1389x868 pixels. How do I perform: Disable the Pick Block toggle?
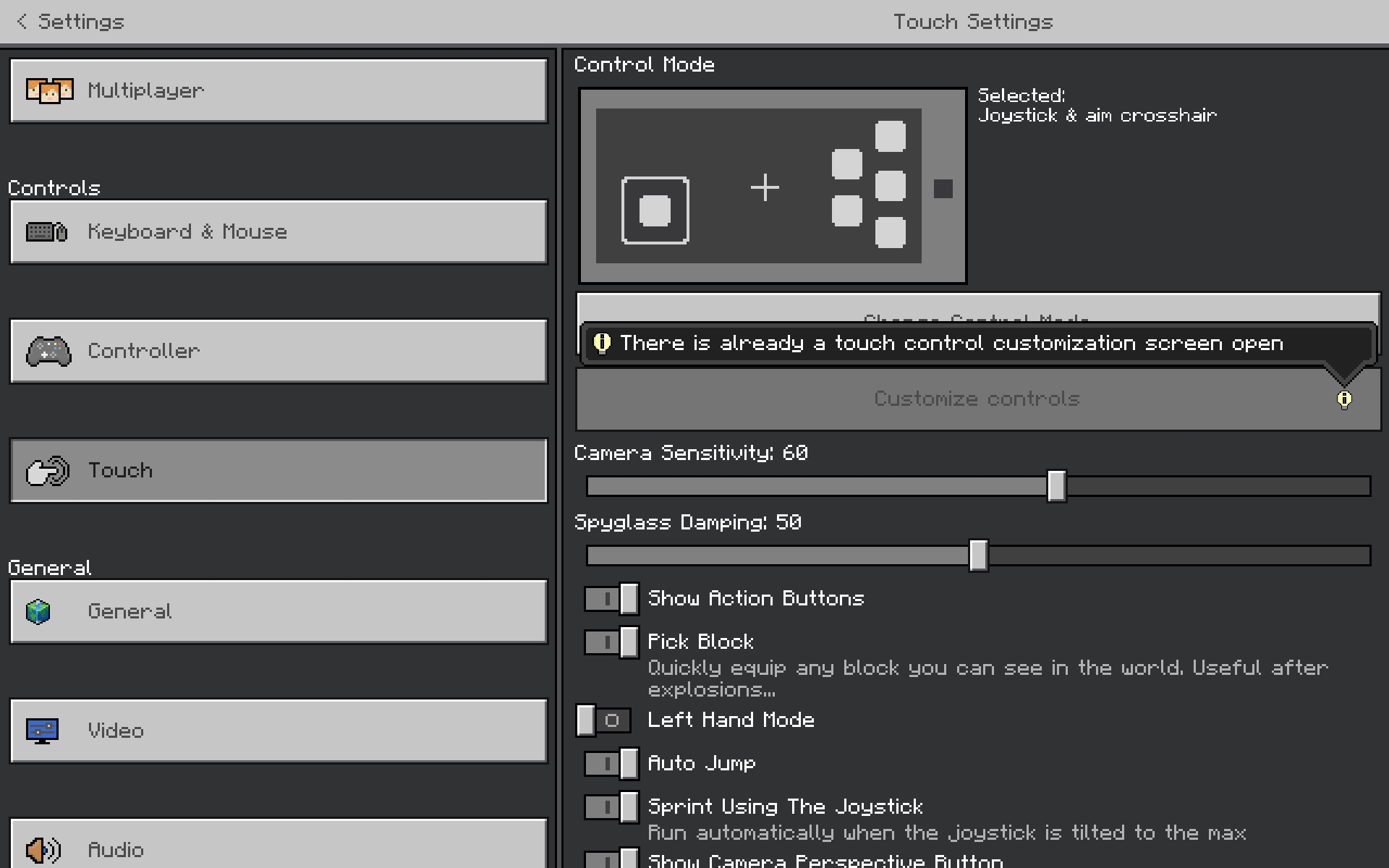[611, 642]
